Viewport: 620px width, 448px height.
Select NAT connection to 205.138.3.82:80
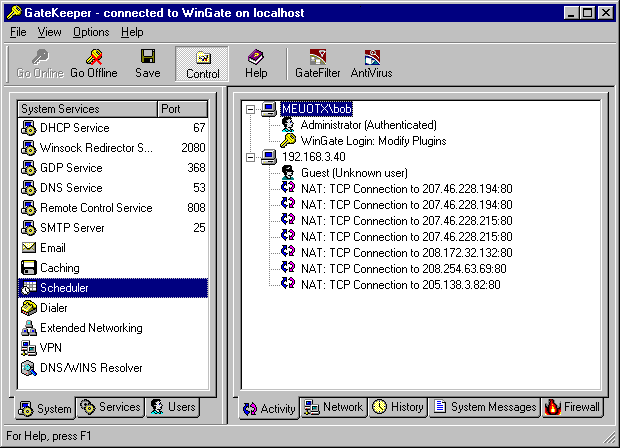click(401, 285)
